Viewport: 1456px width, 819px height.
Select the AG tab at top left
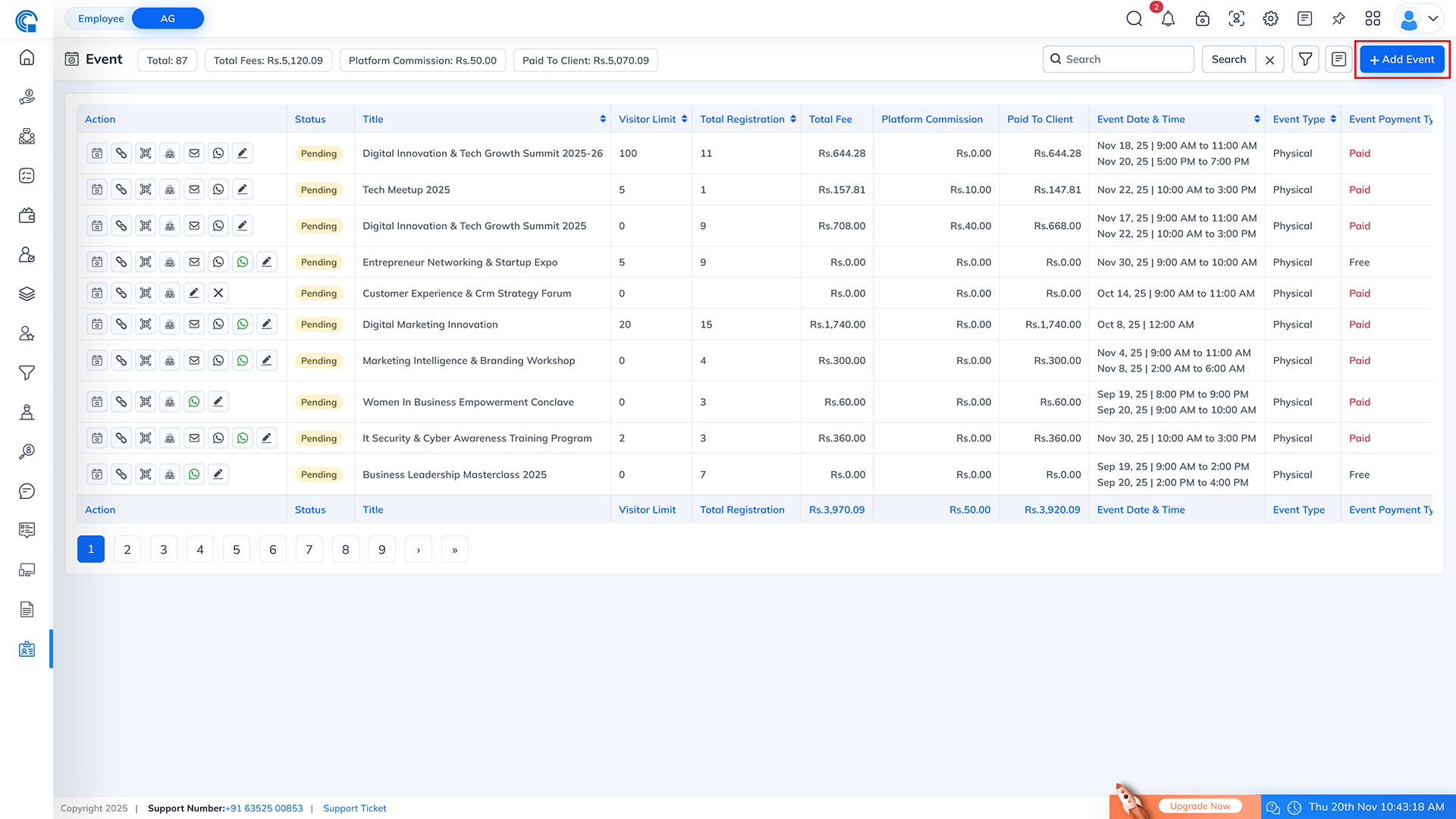click(167, 17)
